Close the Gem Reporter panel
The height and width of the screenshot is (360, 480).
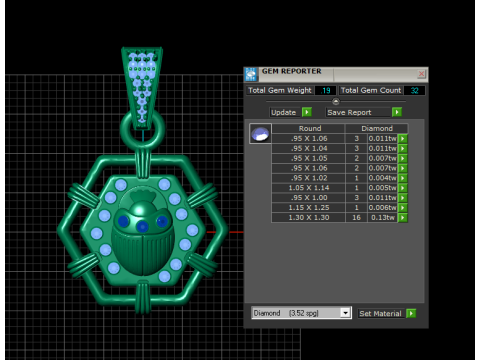(x=421, y=74)
